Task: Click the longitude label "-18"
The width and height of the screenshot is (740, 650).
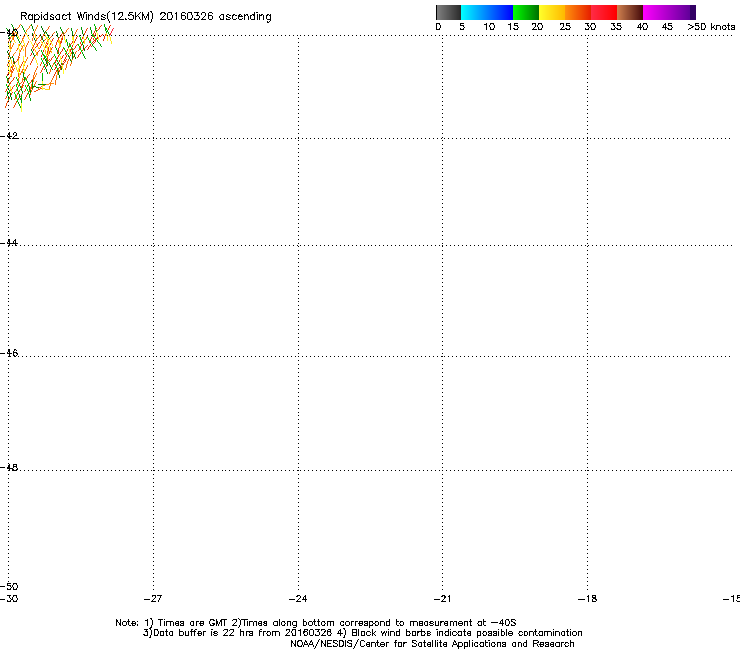Action: (587, 599)
